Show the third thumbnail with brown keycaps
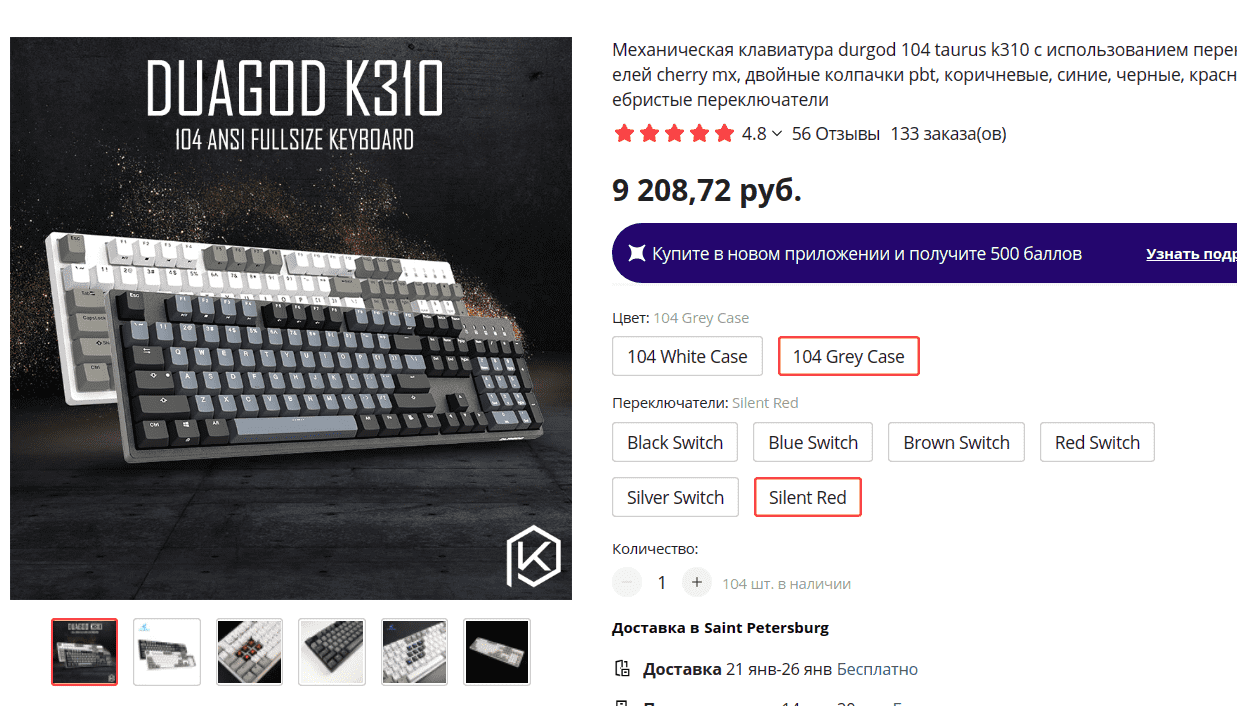The width and height of the screenshot is (1237, 706). pyautogui.click(x=250, y=652)
